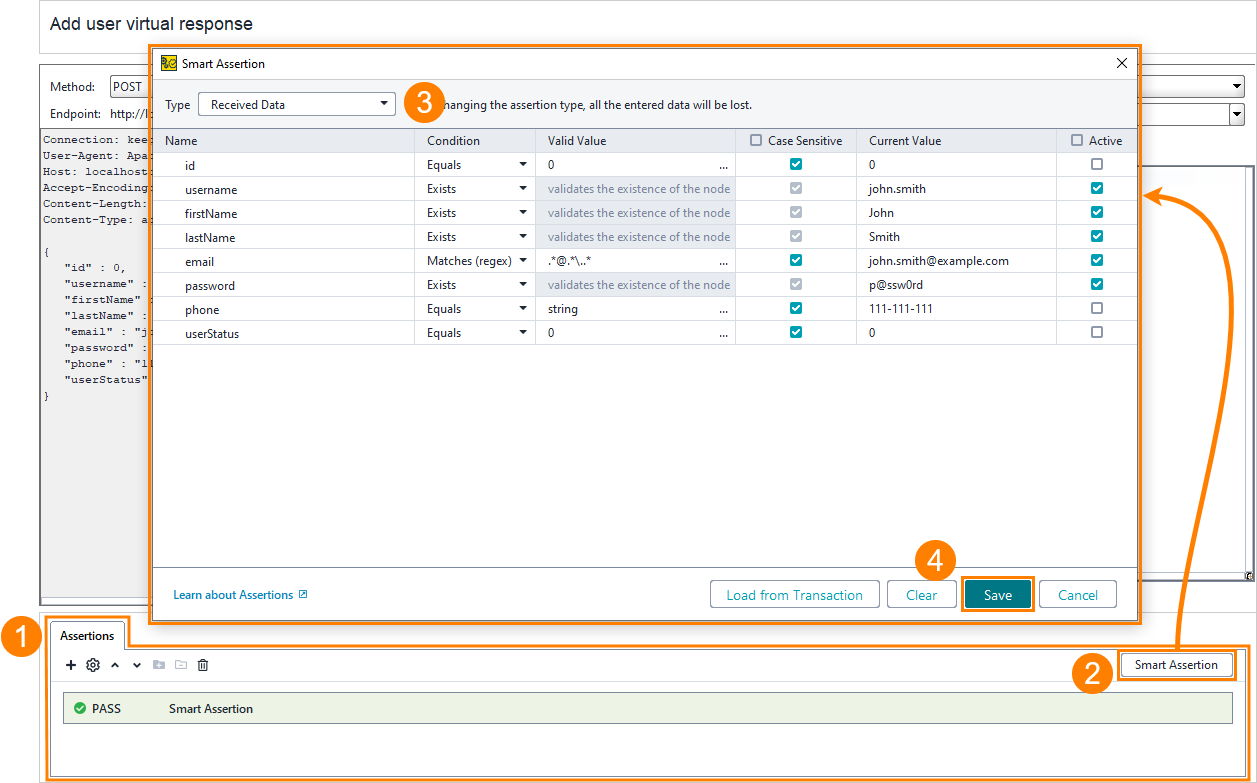Move the assertion down with the down arrow

pyautogui.click(x=137, y=665)
